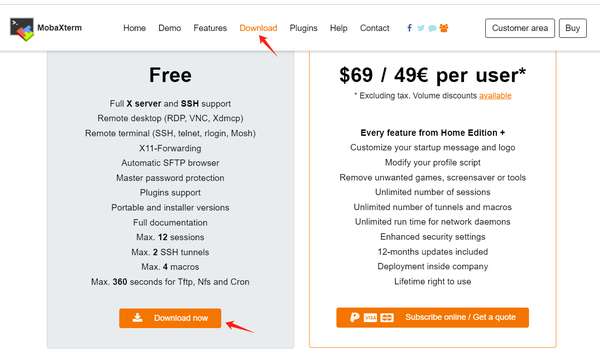This screenshot has height=360, width=600.
Task: Click the Visa card icon
Action: [370, 318]
